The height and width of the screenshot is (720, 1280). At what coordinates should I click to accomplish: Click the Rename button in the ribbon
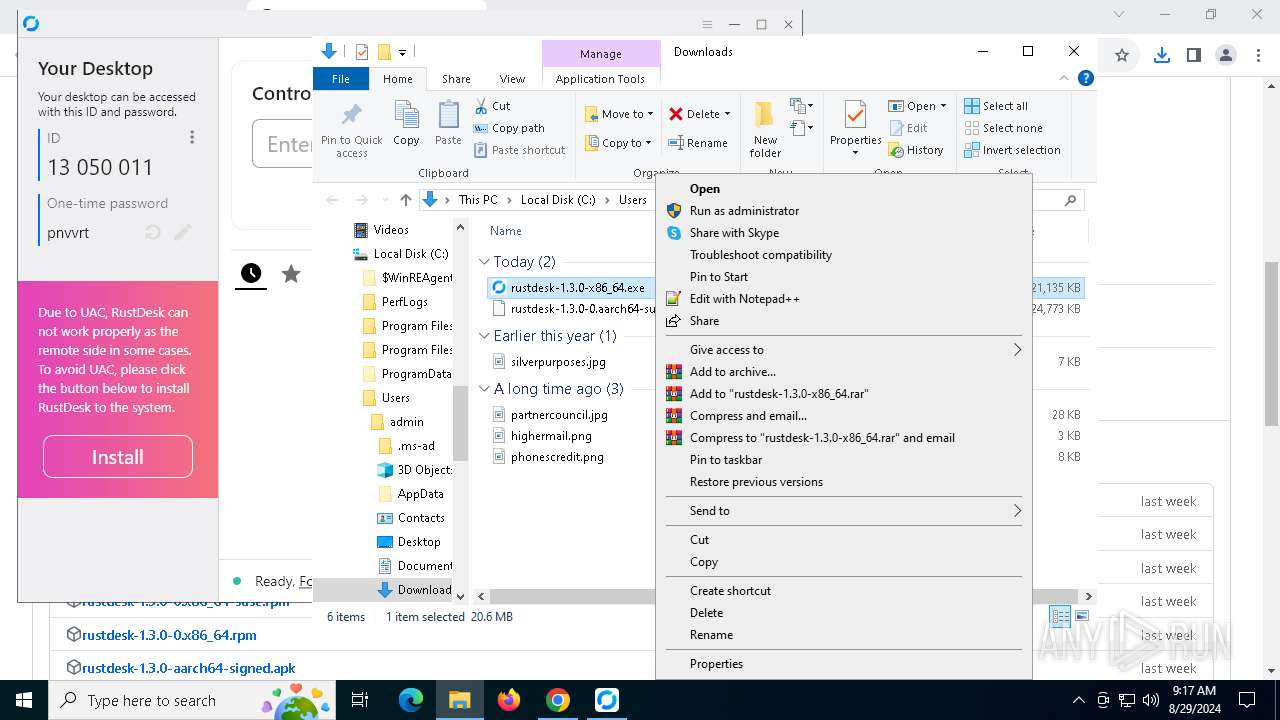pyautogui.click(x=698, y=143)
